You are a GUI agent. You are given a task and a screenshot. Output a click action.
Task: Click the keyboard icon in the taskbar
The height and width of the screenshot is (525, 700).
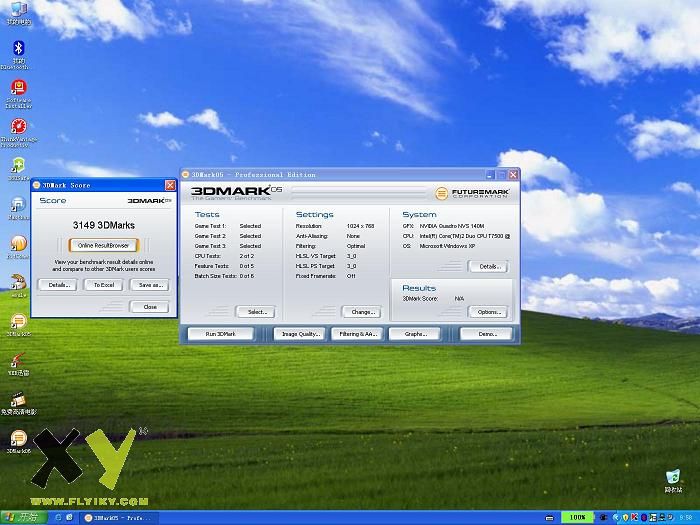coord(550,518)
